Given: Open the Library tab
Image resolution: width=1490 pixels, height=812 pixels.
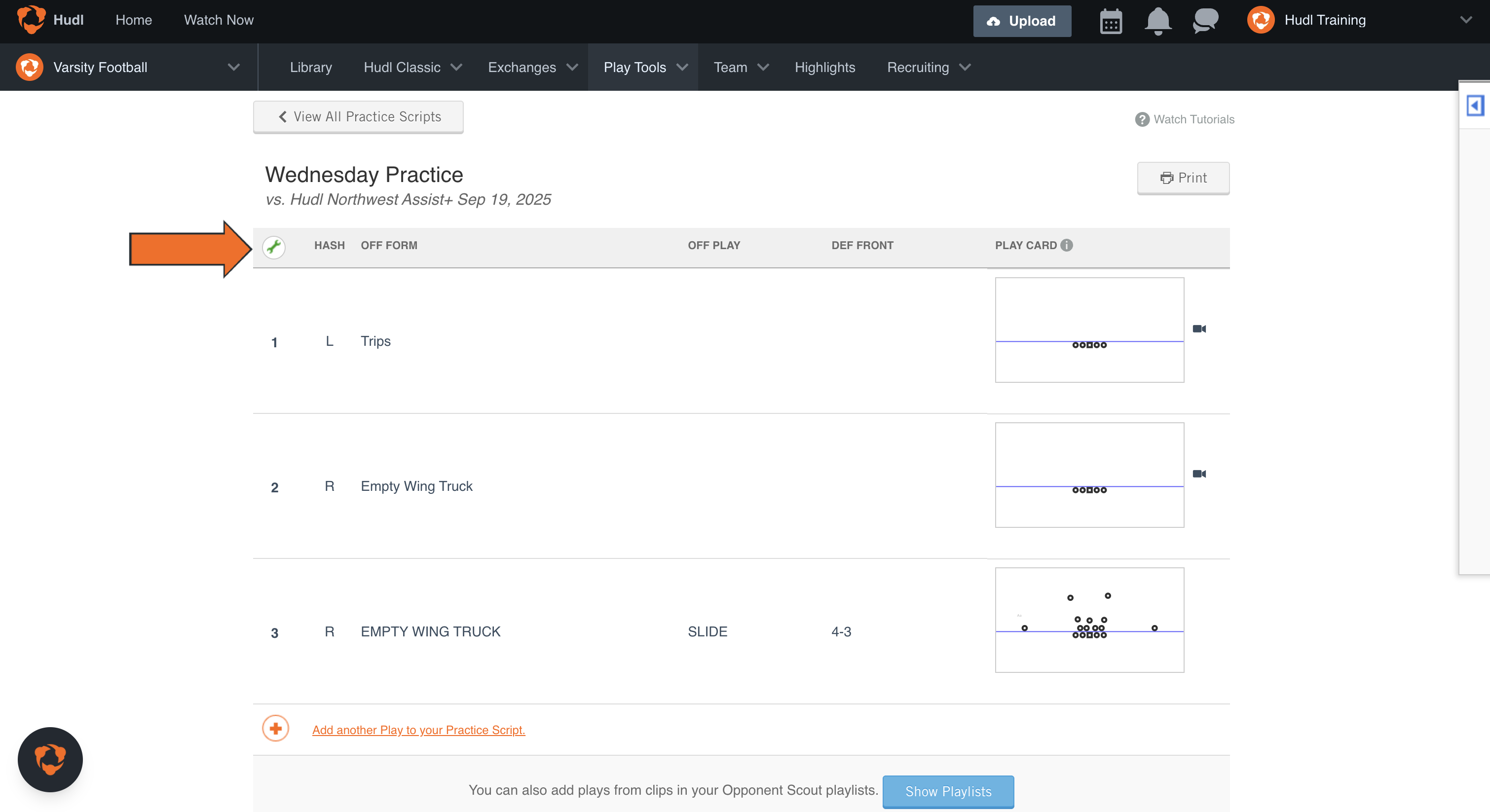Looking at the screenshot, I should coord(311,68).
